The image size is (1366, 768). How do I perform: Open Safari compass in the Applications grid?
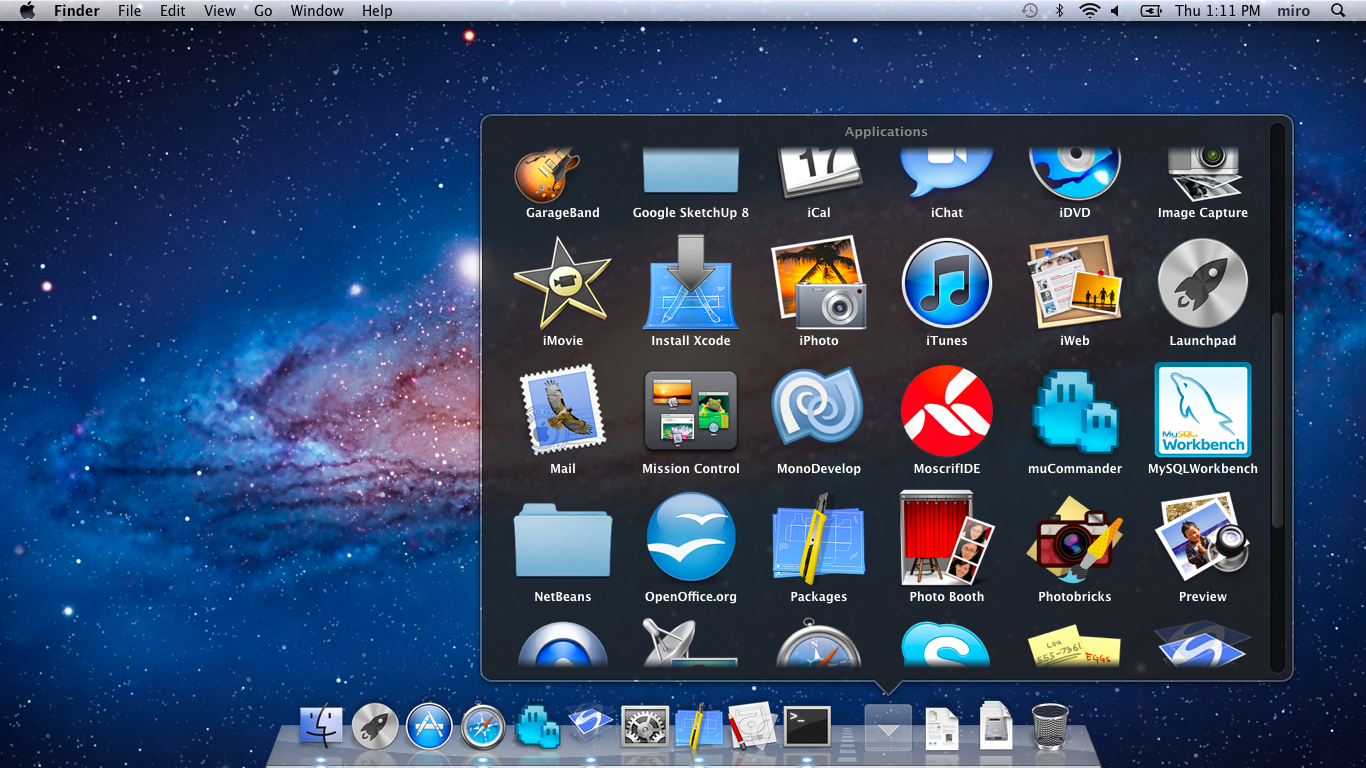pyautogui.click(x=819, y=643)
